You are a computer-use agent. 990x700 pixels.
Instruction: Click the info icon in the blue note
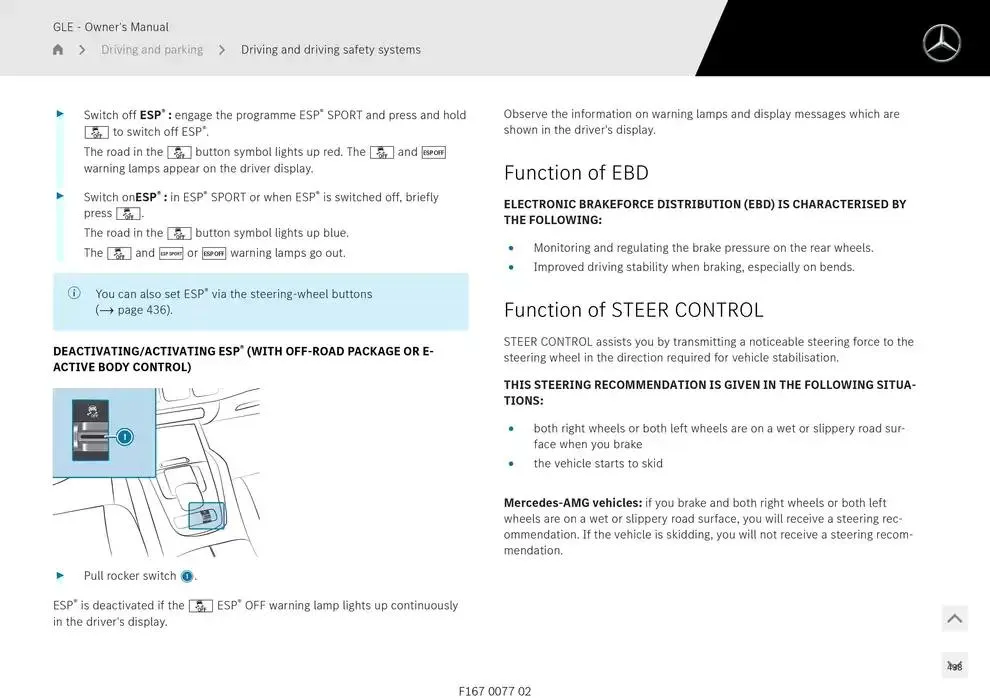(74, 293)
